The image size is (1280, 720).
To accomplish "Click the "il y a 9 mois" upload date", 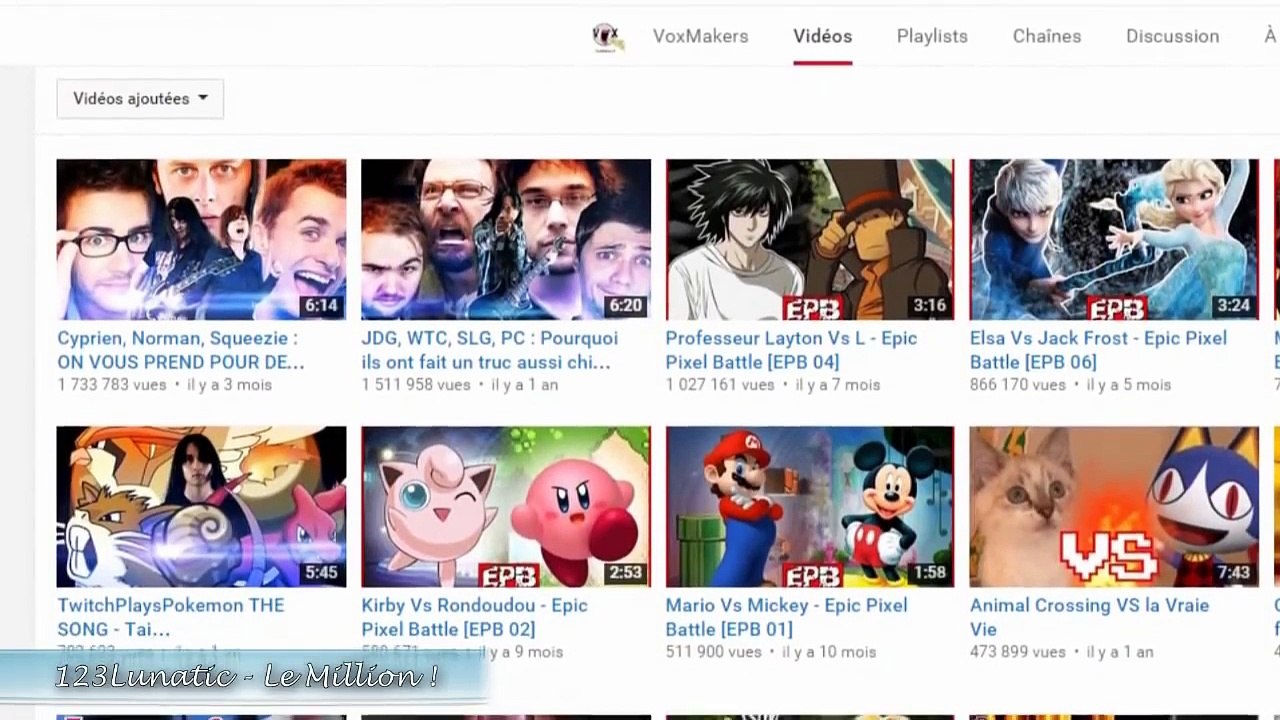I will [522, 652].
